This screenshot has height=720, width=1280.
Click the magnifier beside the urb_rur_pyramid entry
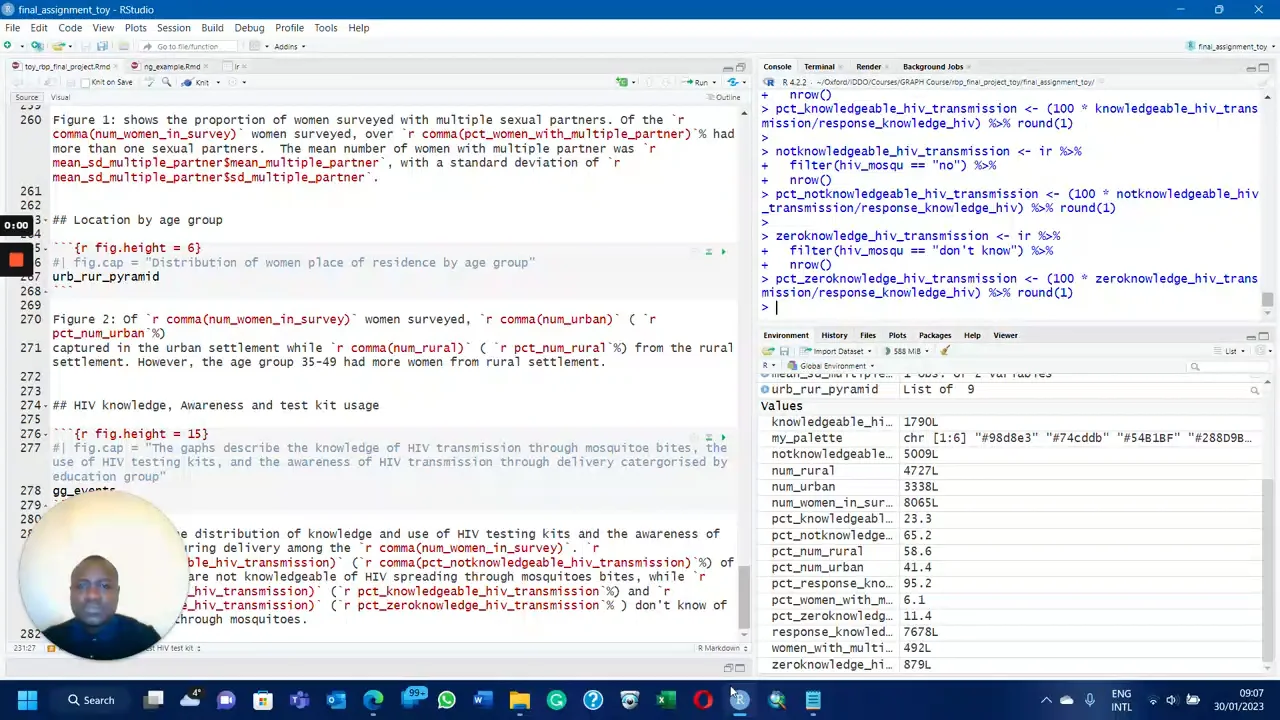(1254, 390)
